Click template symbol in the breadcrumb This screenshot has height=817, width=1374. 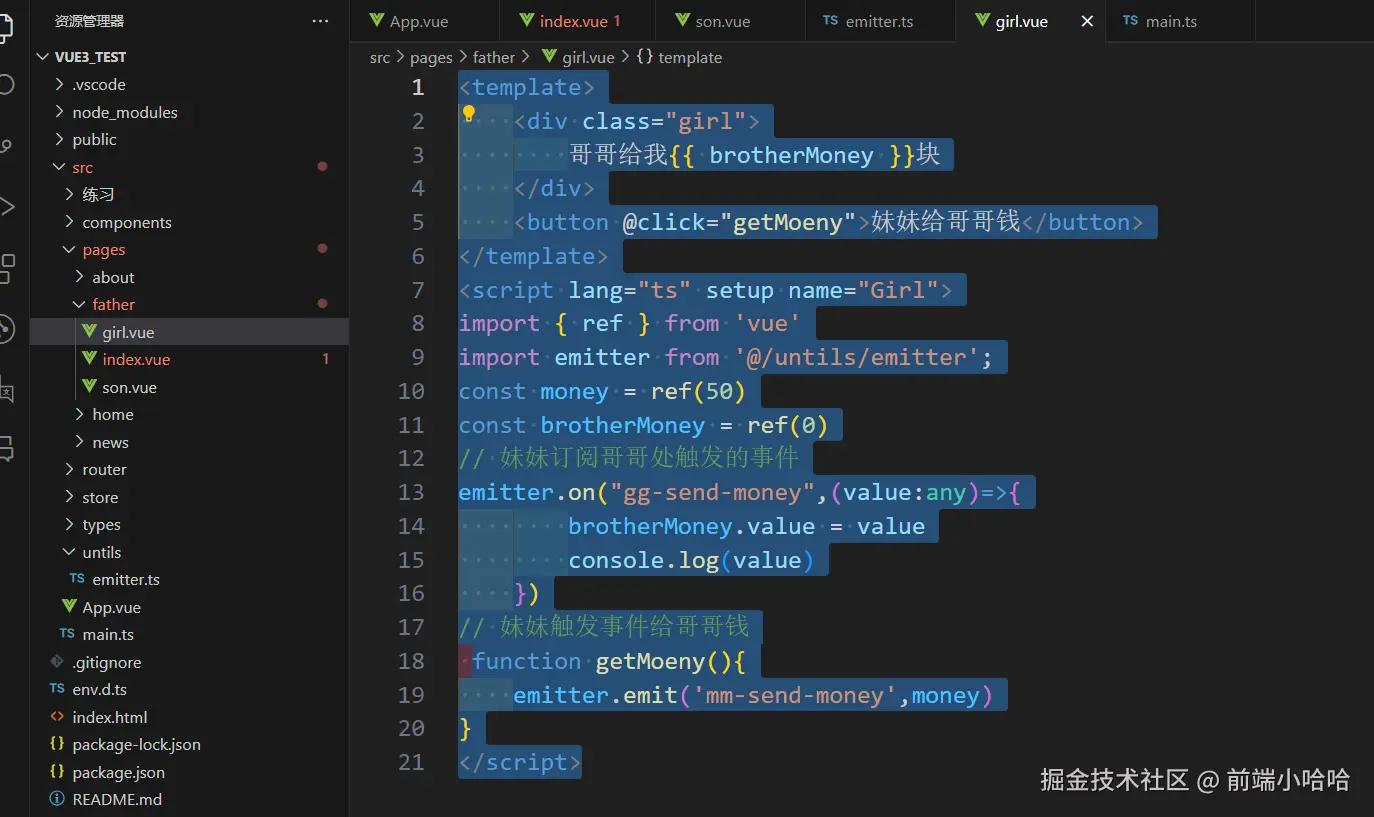[679, 58]
